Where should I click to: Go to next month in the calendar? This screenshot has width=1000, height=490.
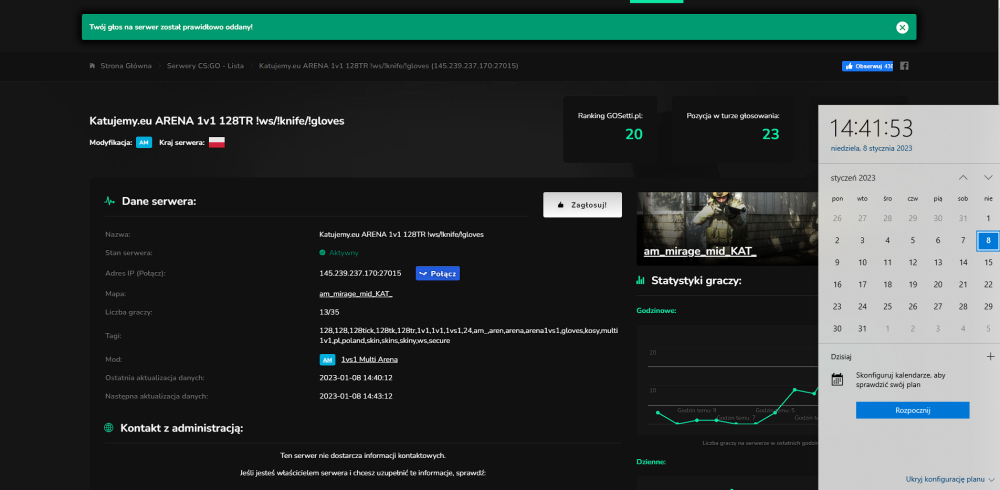coord(988,177)
